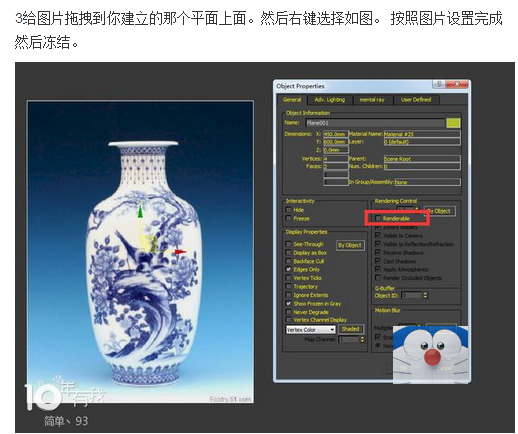Click the Map Channel spinner arrows

tap(362, 339)
